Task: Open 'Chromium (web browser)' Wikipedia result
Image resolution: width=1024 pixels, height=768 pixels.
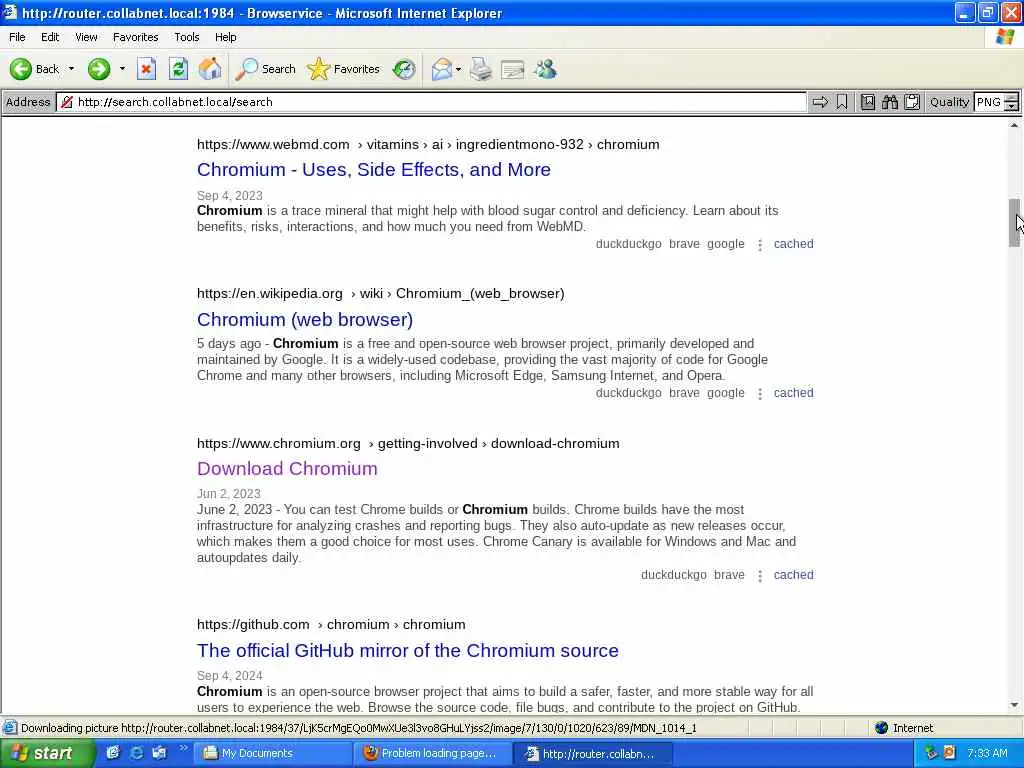Action: [305, 319]
